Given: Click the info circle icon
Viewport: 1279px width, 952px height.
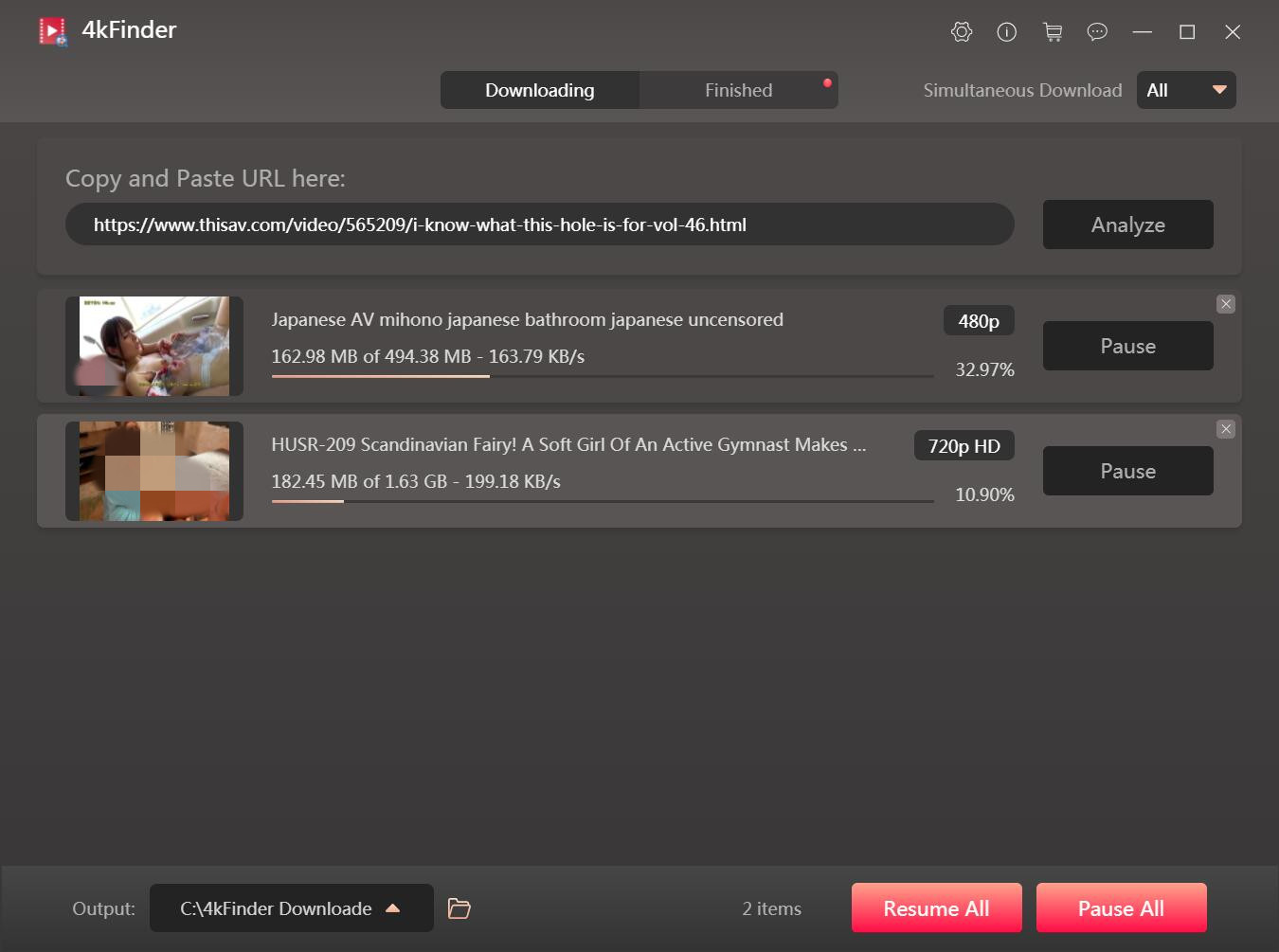Looking at the screenshot, I should [x=1006, y=32].
